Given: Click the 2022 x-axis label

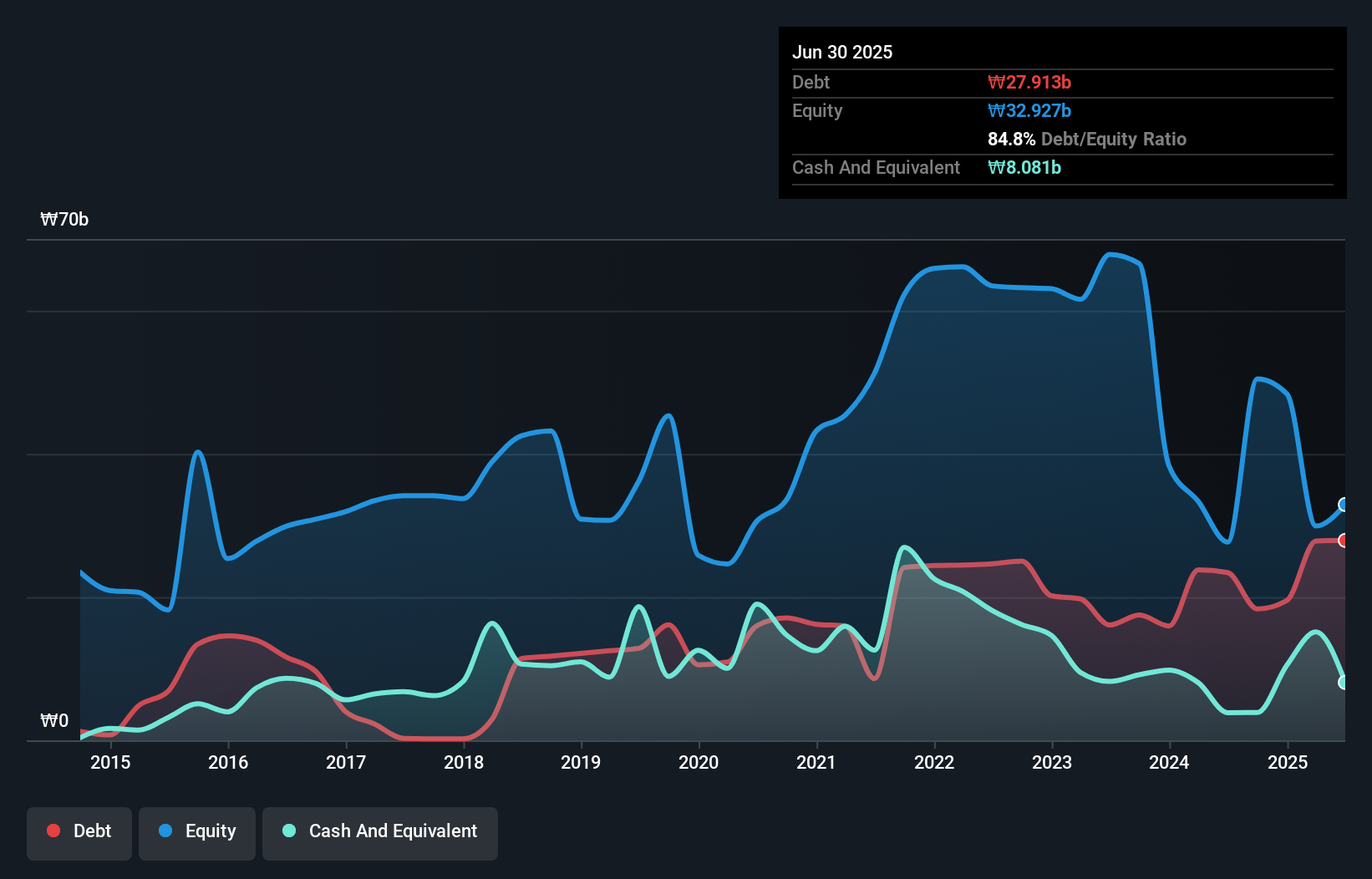Looking at the screenshot, I should [x=934, y=762].
